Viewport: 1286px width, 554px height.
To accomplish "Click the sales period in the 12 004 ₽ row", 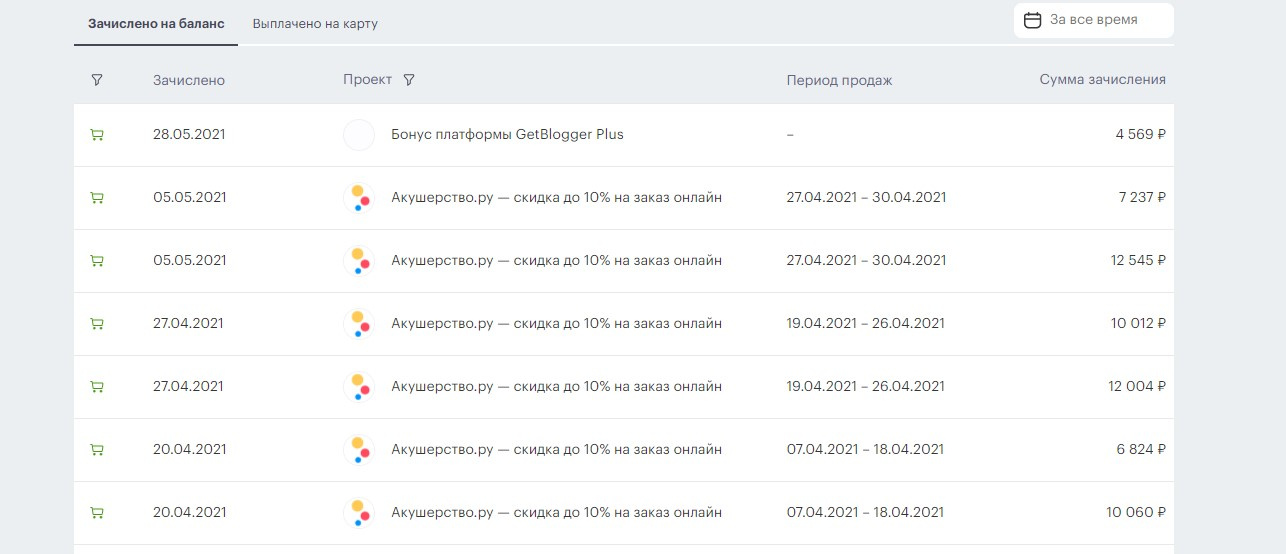I will point(866,386).
